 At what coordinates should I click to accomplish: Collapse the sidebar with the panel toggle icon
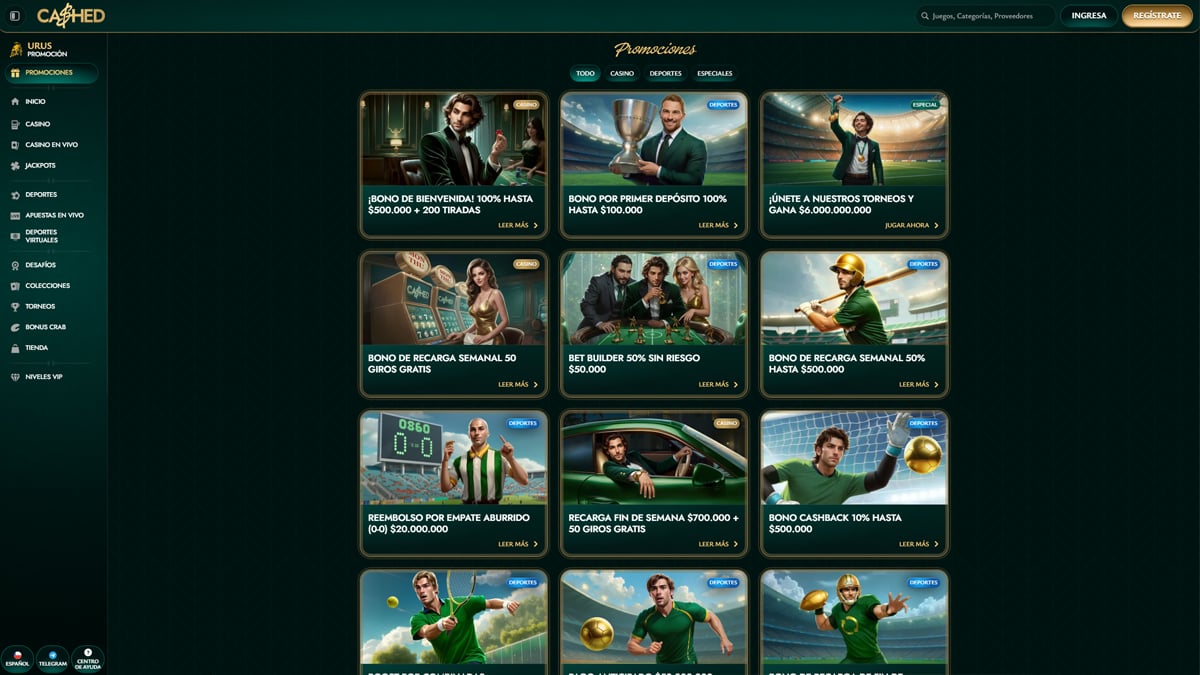14,16
